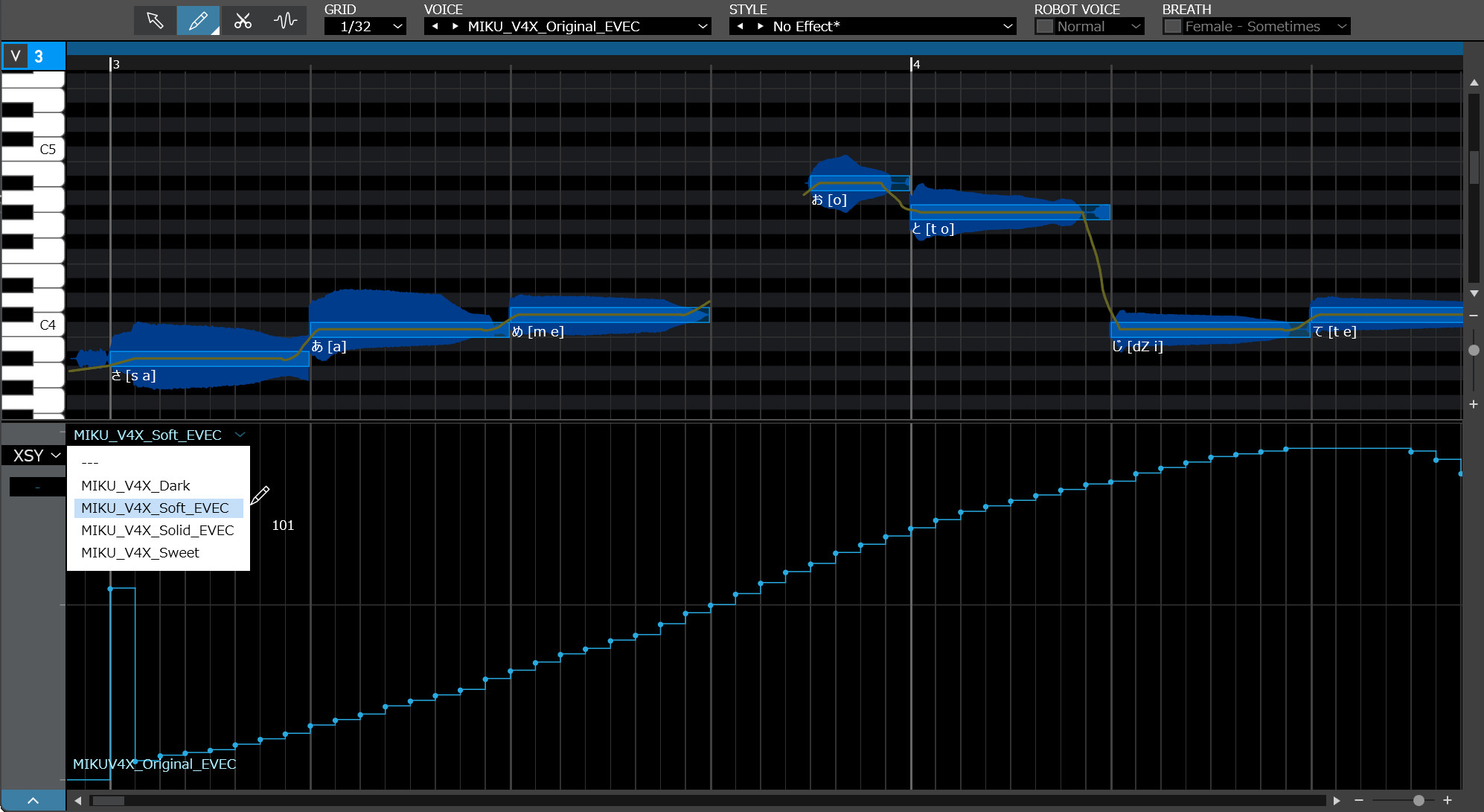This screenshot has width=1484, height=812.
Task: Enable the Robot Voice checkbox
Action: [1045, 27]
